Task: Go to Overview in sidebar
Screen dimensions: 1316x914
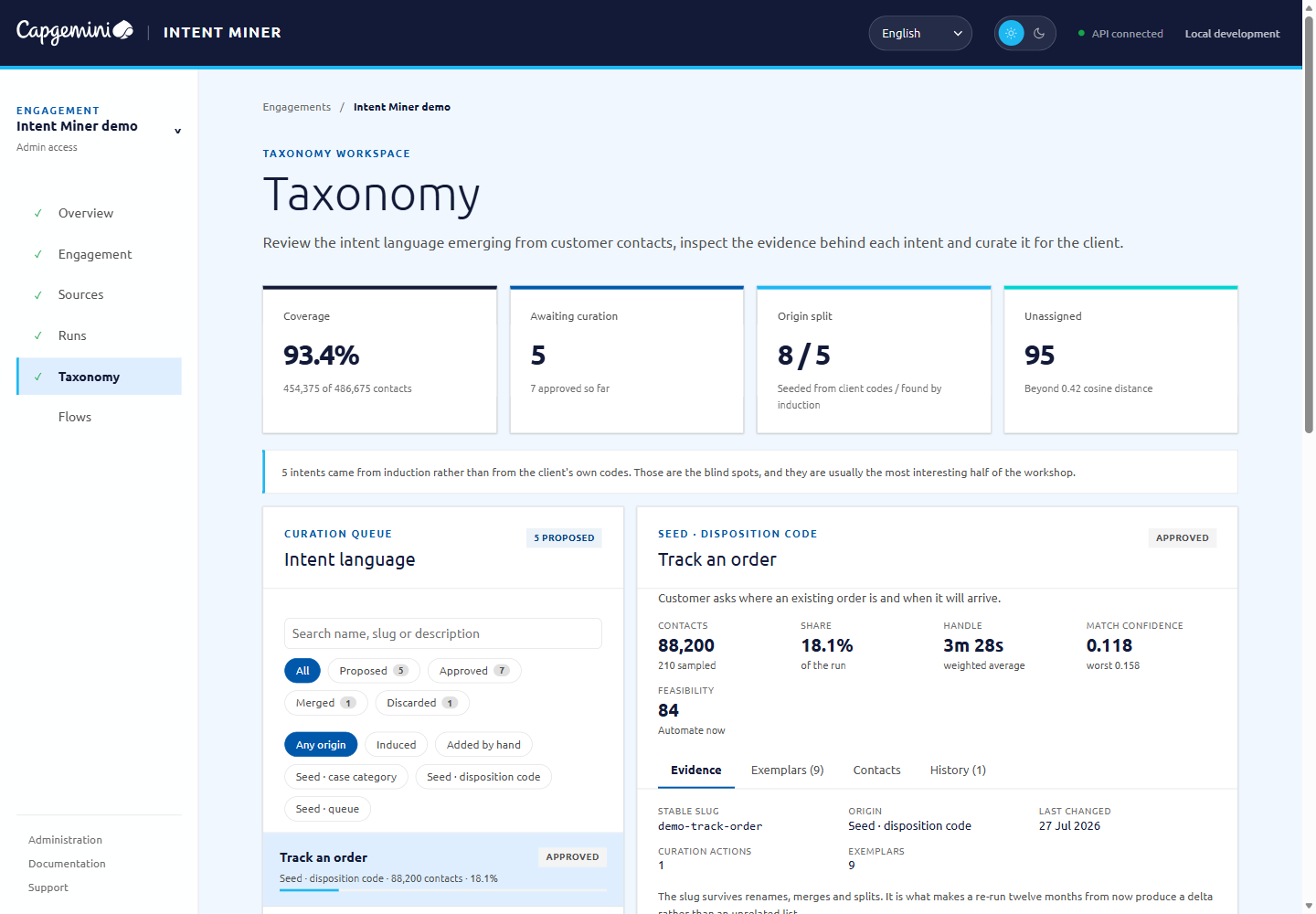Action: point(99,213)
